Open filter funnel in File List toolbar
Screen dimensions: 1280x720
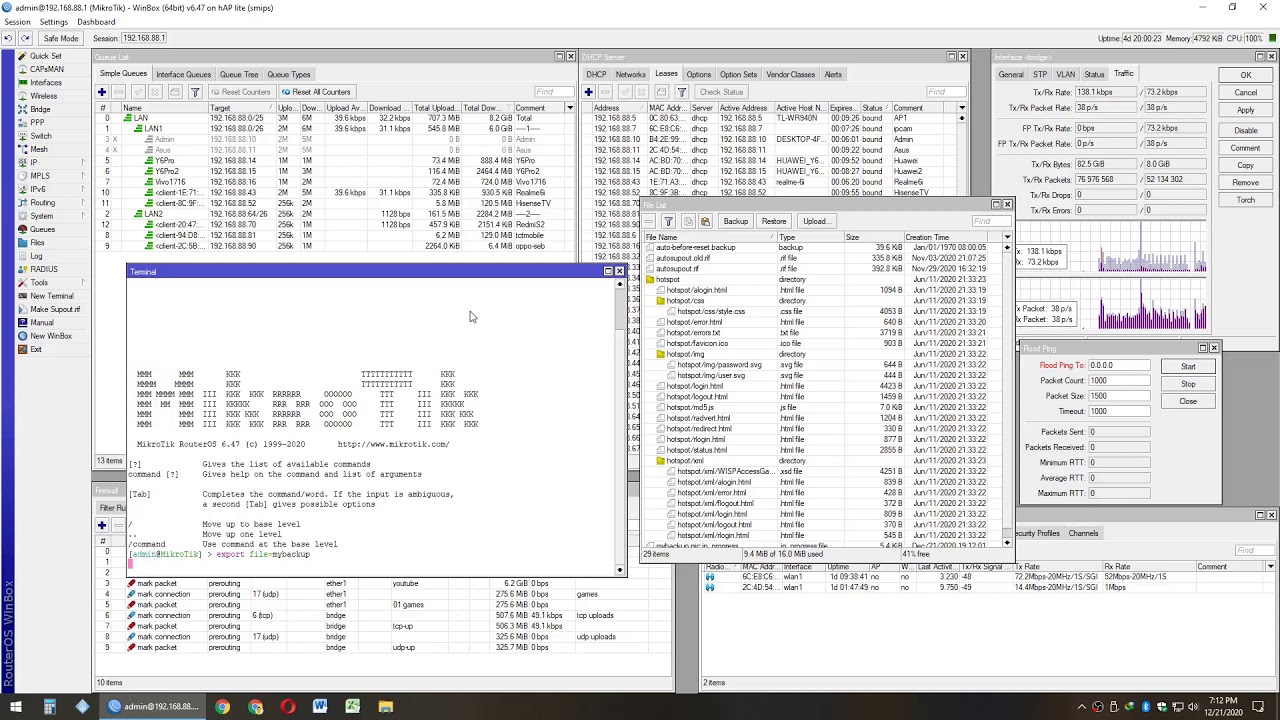[668, 221]
